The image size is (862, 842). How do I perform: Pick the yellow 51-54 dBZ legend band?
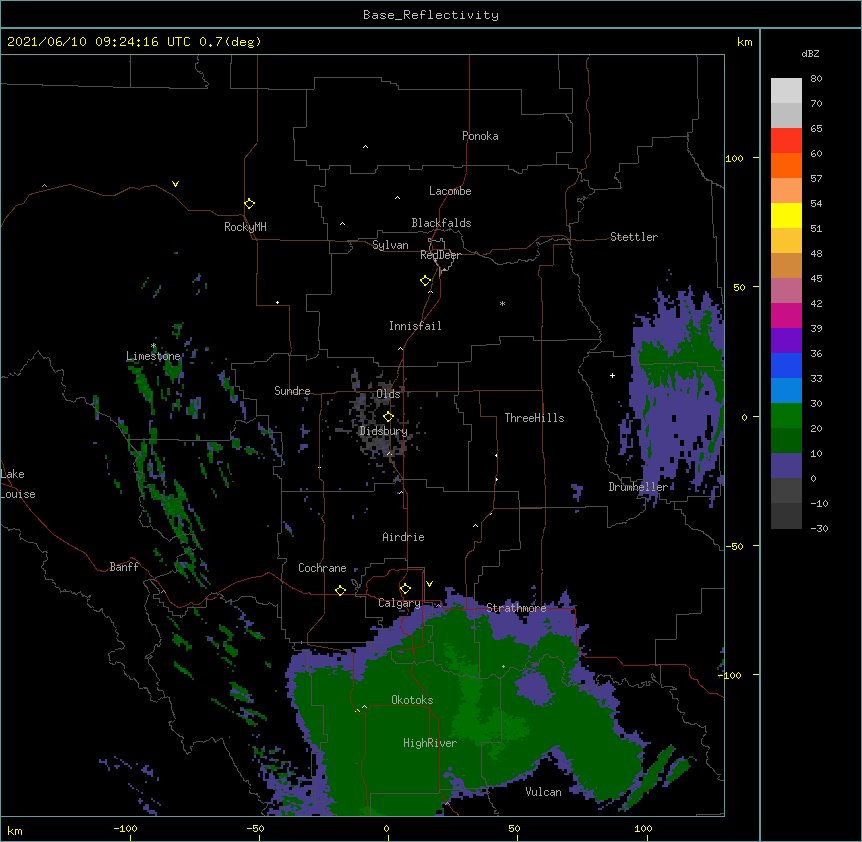pyautogui.click(x=786, y=215)
